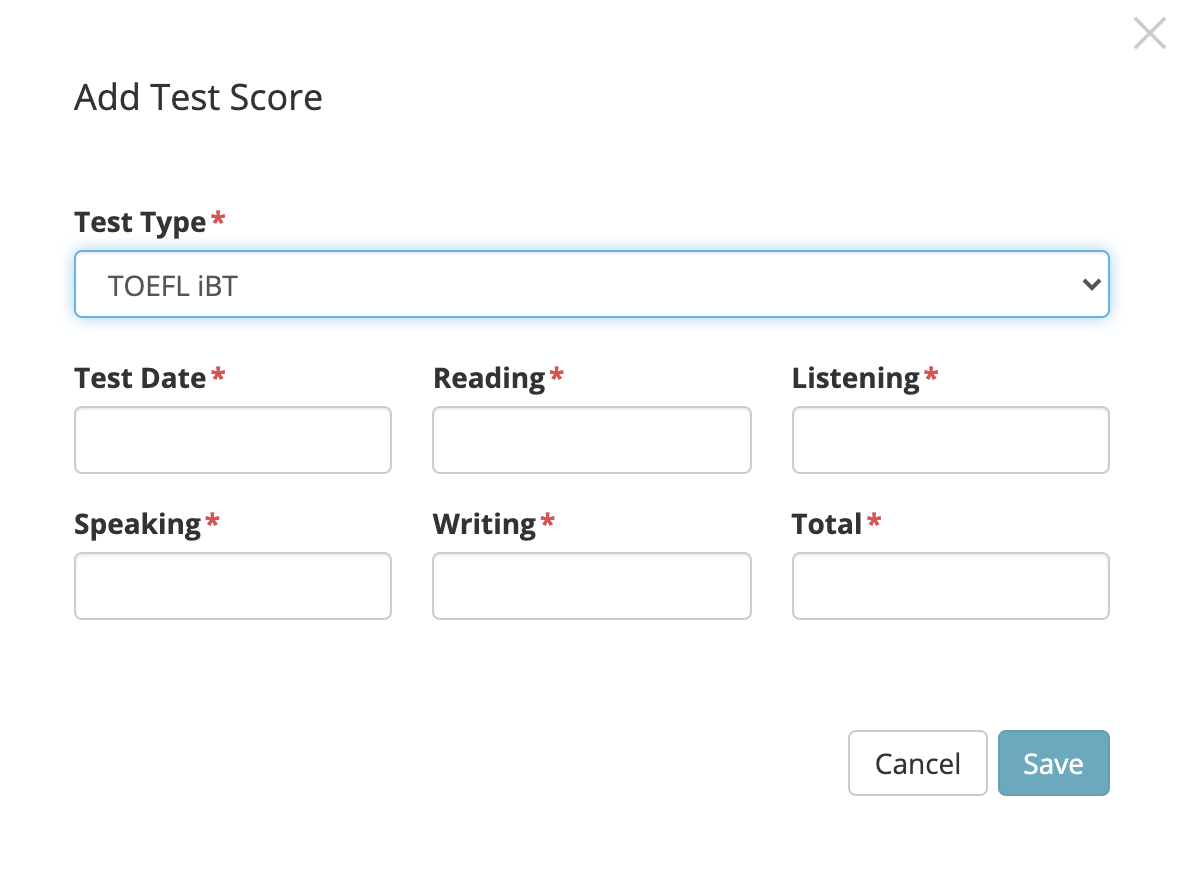Click the Add Test Score heading

coord(198,97)
